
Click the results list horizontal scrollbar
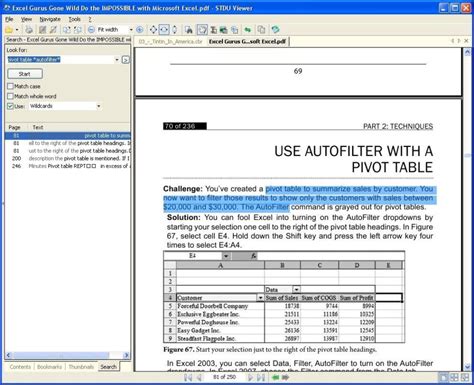[x=61, y=355]
